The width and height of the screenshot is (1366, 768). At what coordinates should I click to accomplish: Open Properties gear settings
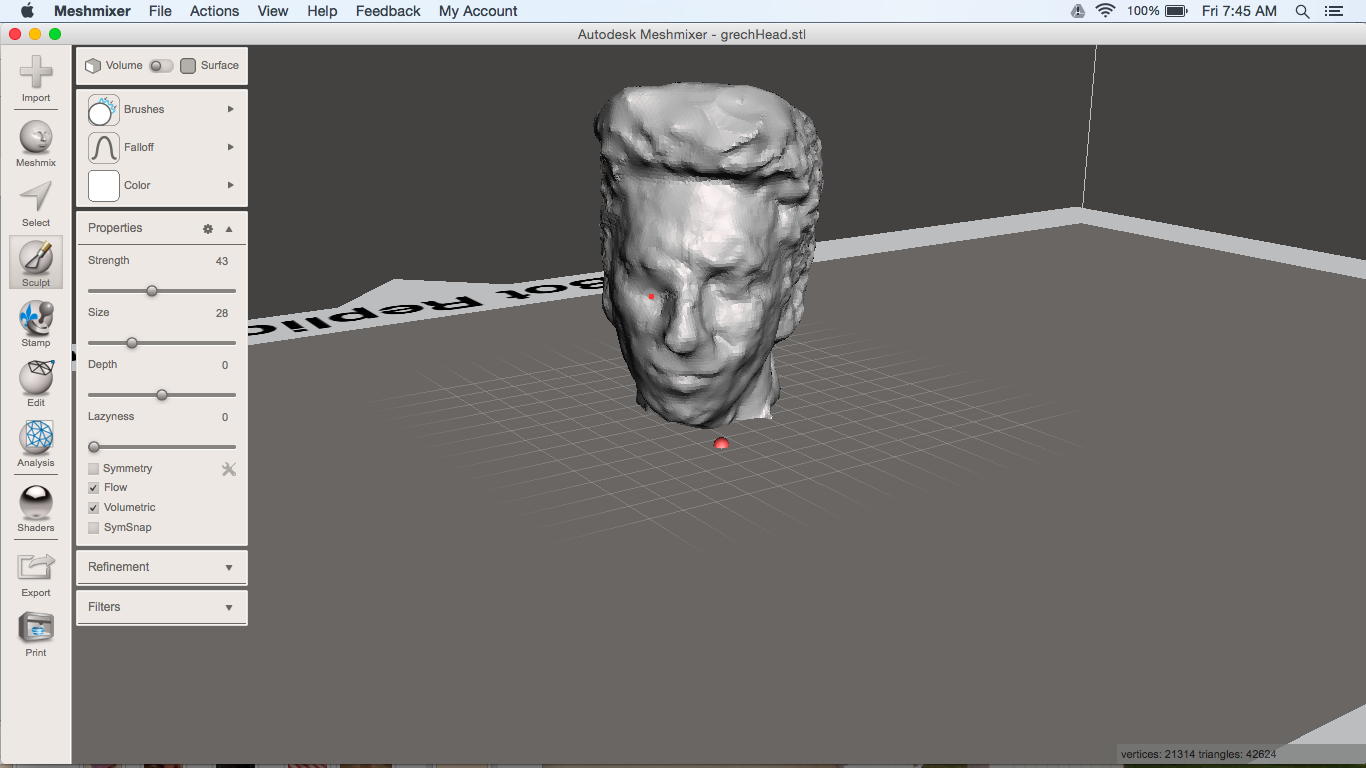208,229
